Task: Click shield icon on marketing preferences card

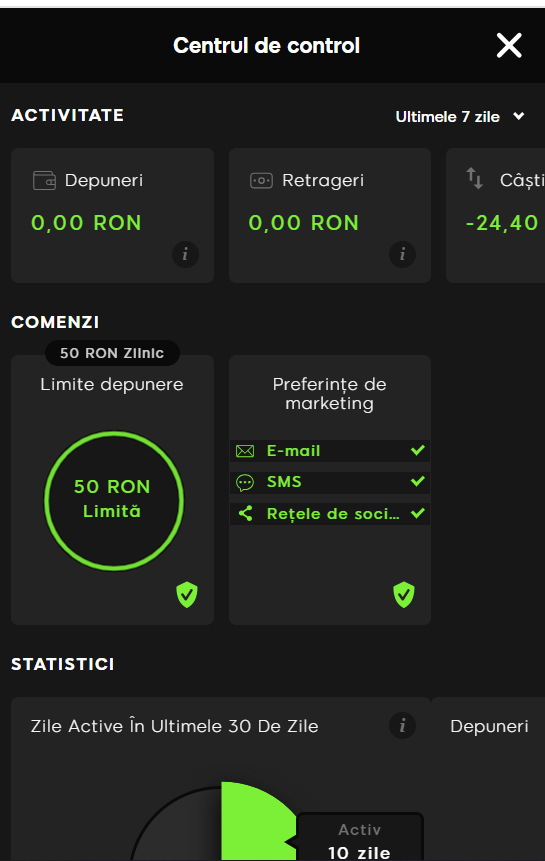Action: click(x=404, y=595)
